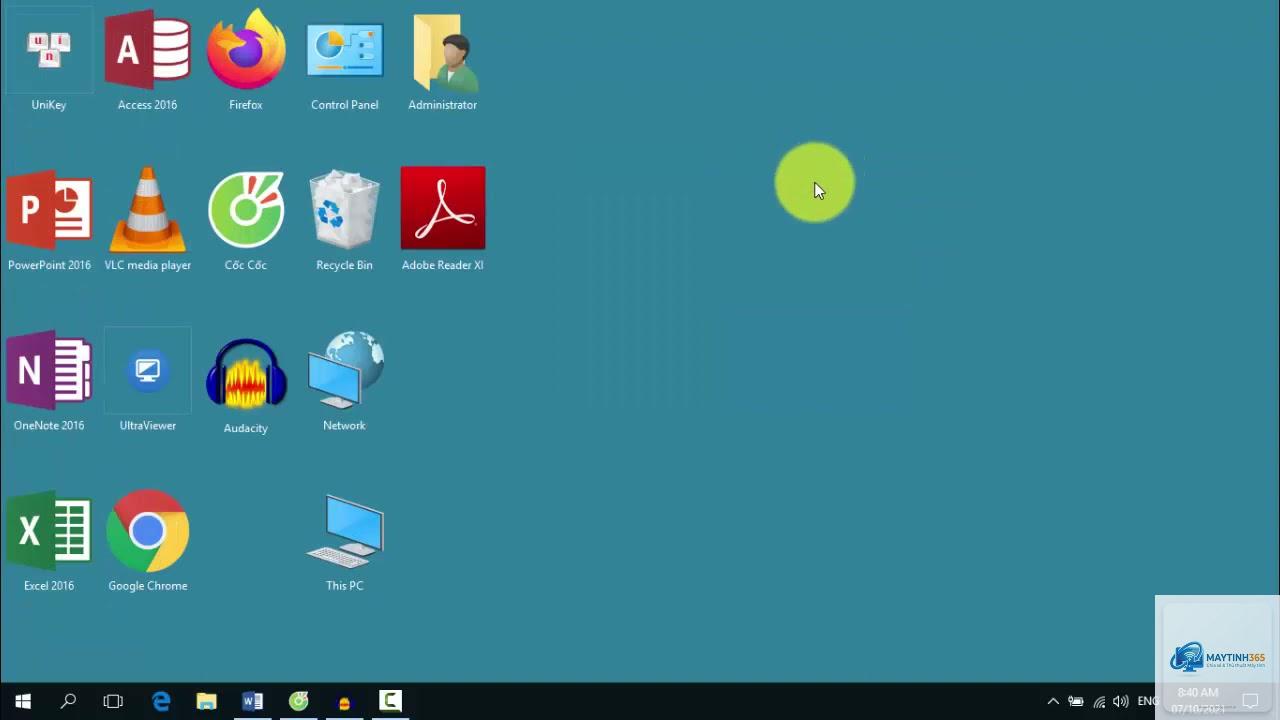Select the Excel 2016 desktop icon
This screenshot has height=720, width=1280.
49,542
